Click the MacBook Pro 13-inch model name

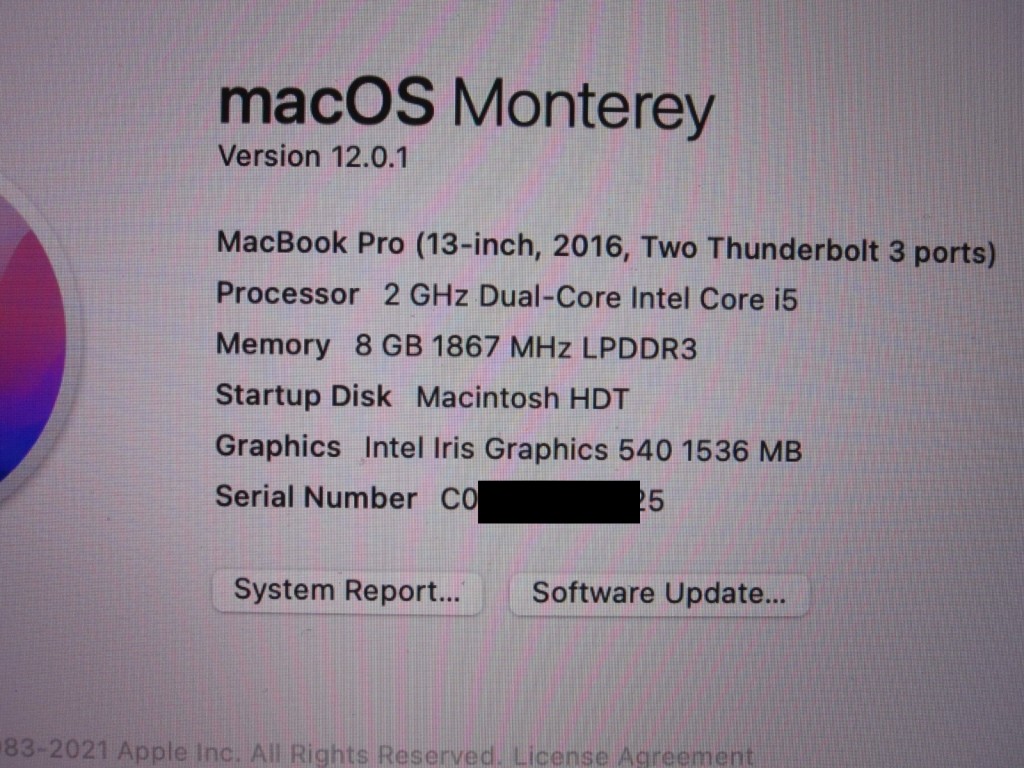[606, 248]
